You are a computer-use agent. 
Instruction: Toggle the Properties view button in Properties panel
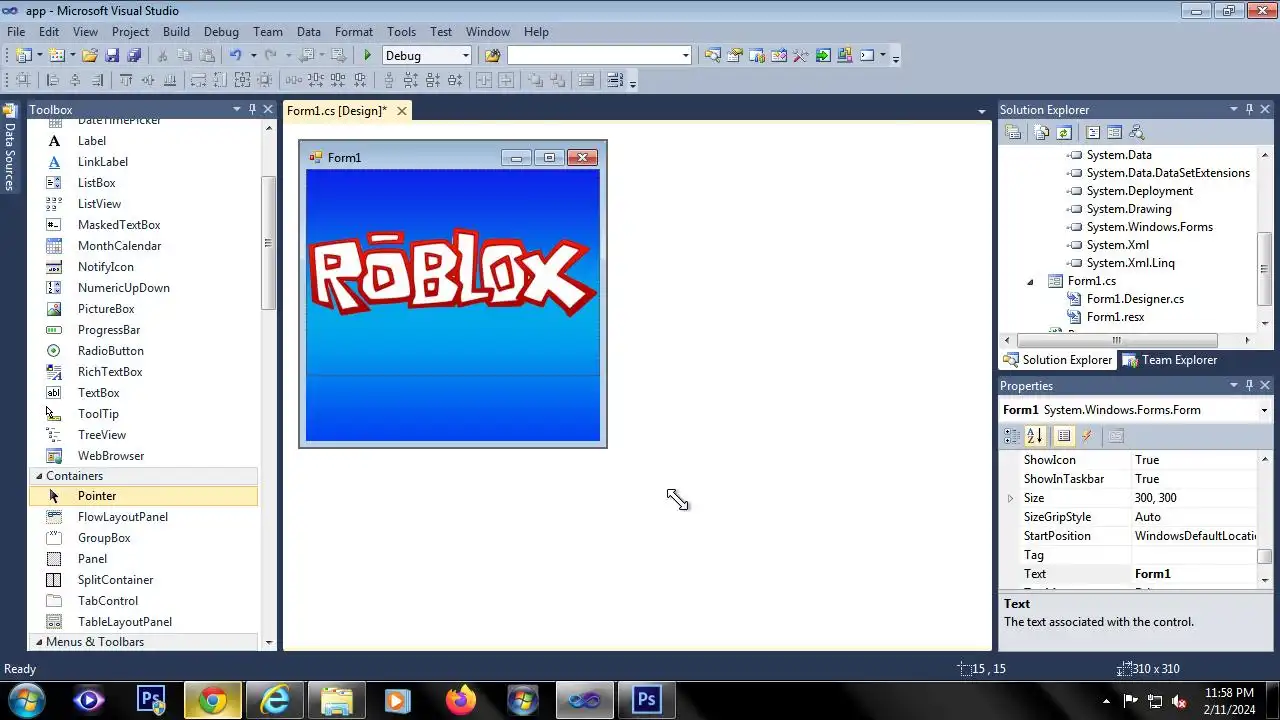pyautogui.click(x=1063, y=436)
